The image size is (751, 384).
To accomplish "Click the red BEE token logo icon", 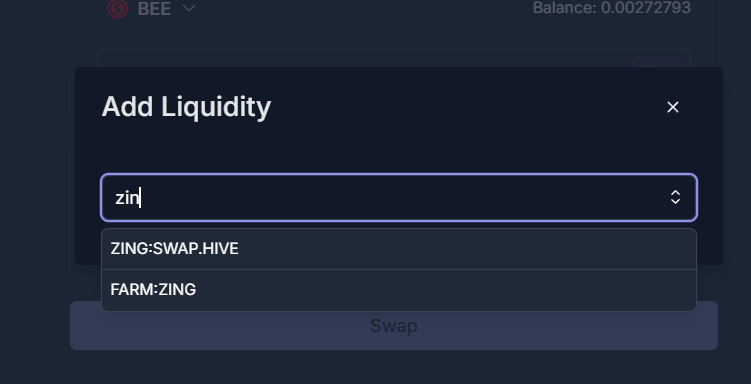I will [117, 9].
